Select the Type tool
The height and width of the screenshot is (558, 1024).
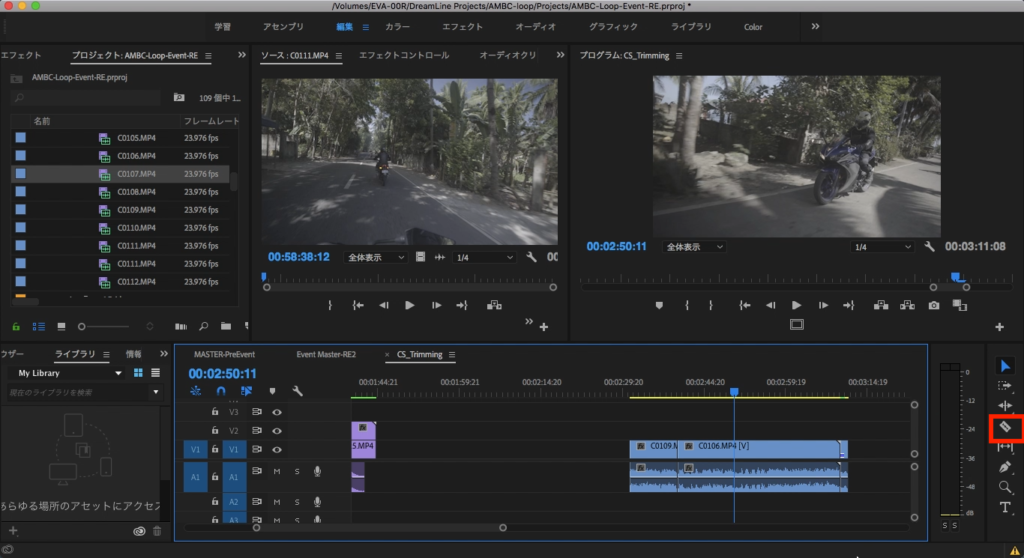pos(1005,507)
